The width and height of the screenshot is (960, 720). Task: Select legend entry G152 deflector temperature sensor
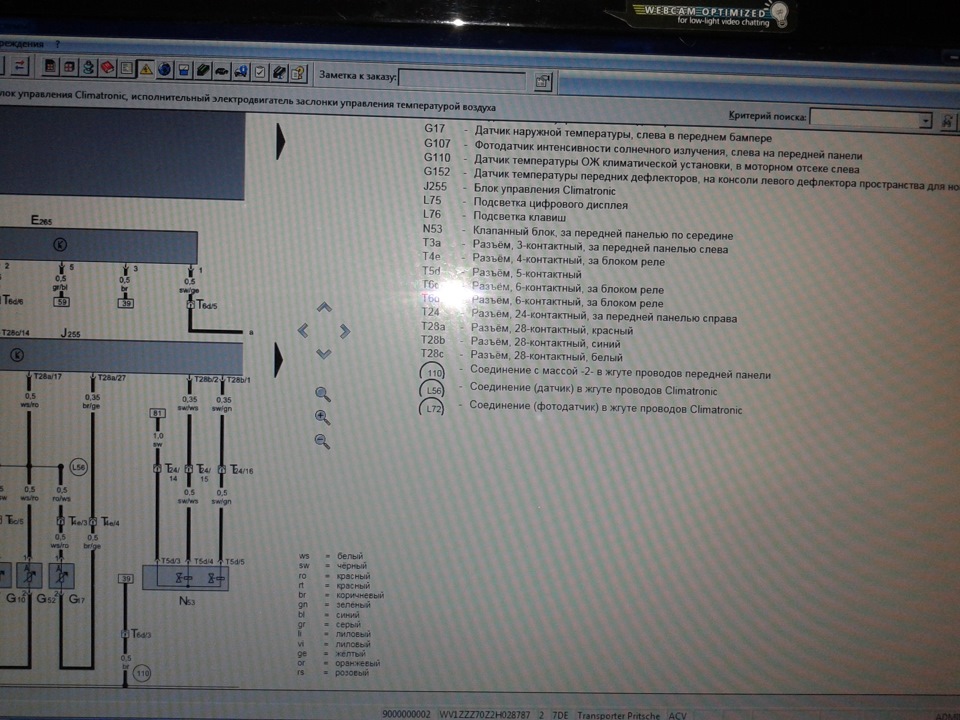point(691,178)
